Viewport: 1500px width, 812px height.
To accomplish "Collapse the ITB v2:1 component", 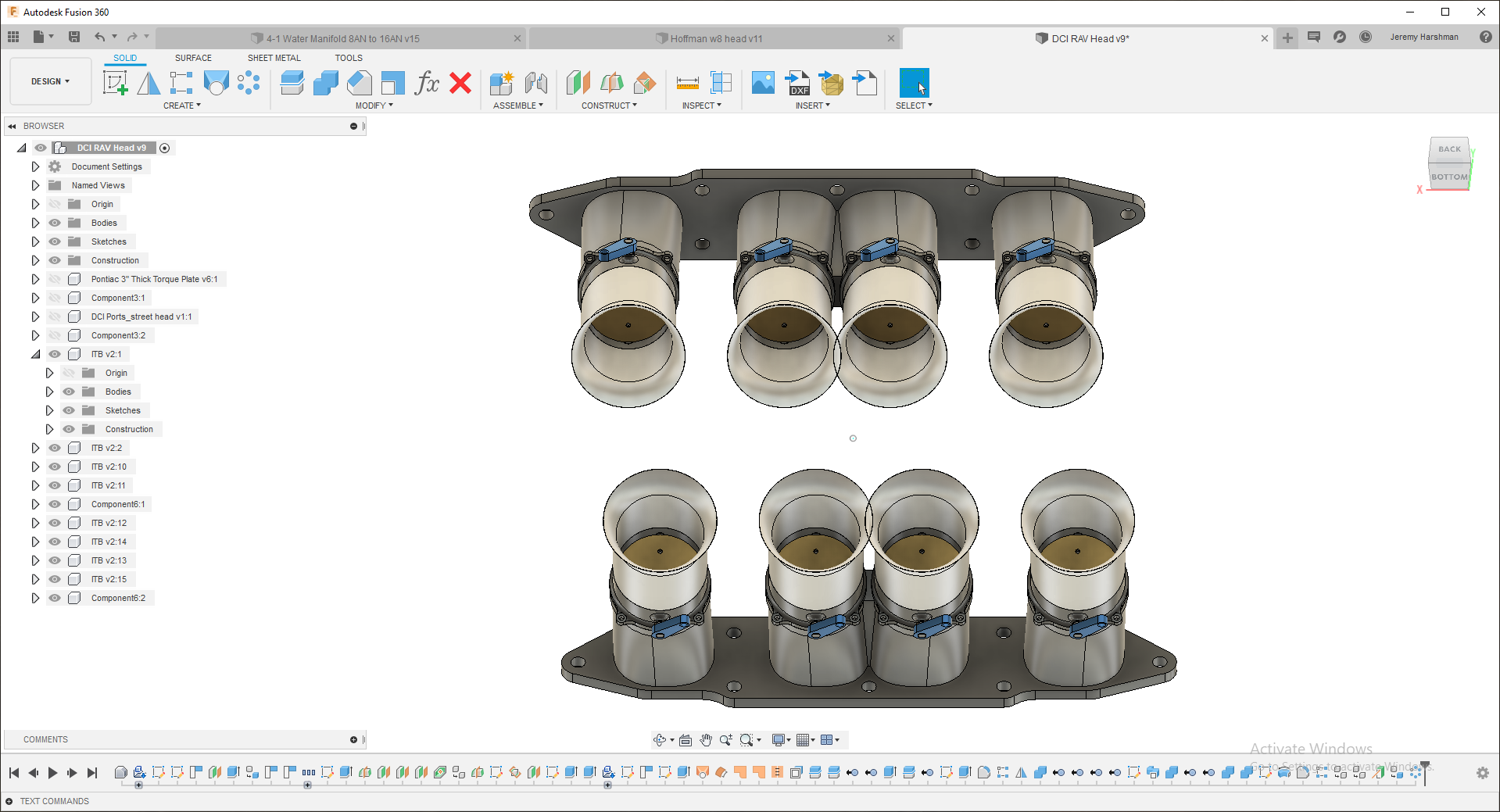I will [x=35, y=354].
